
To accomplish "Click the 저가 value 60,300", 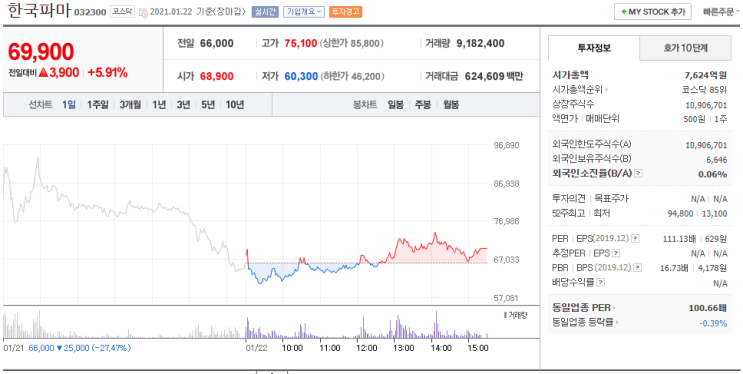I will coord(301,76).
